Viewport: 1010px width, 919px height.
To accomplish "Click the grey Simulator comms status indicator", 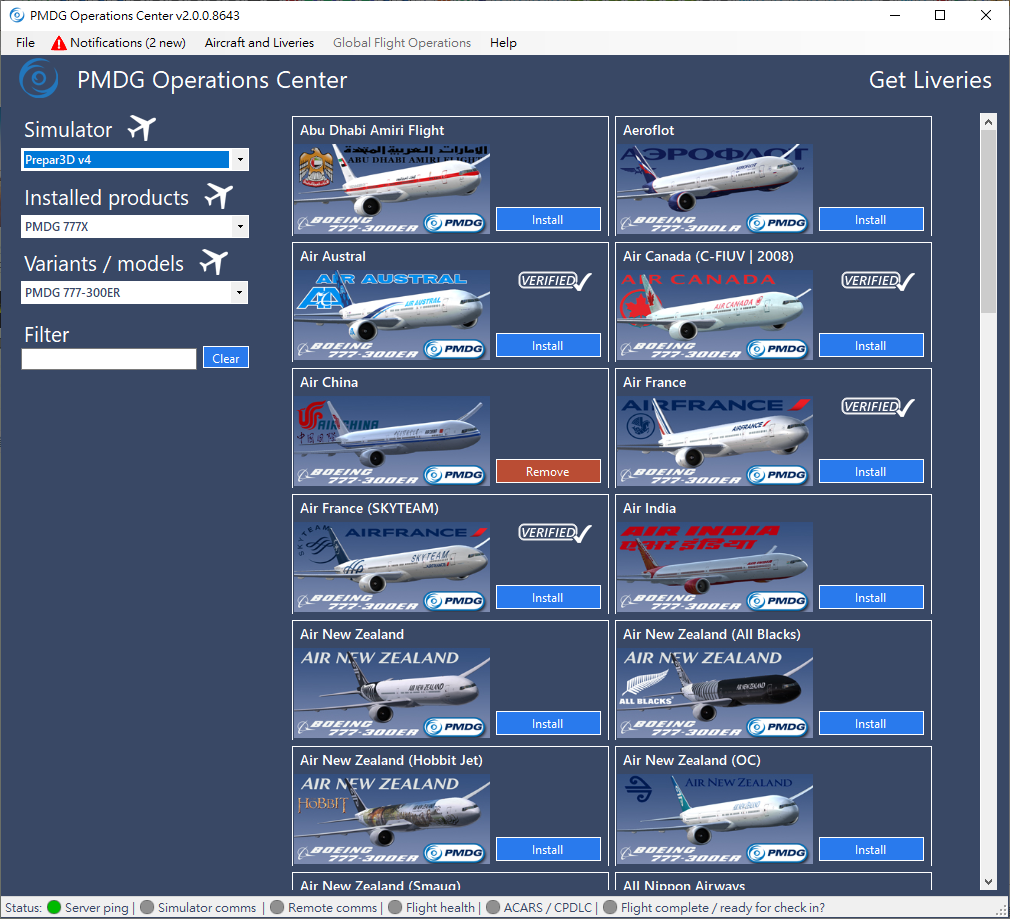I will 147,907.
